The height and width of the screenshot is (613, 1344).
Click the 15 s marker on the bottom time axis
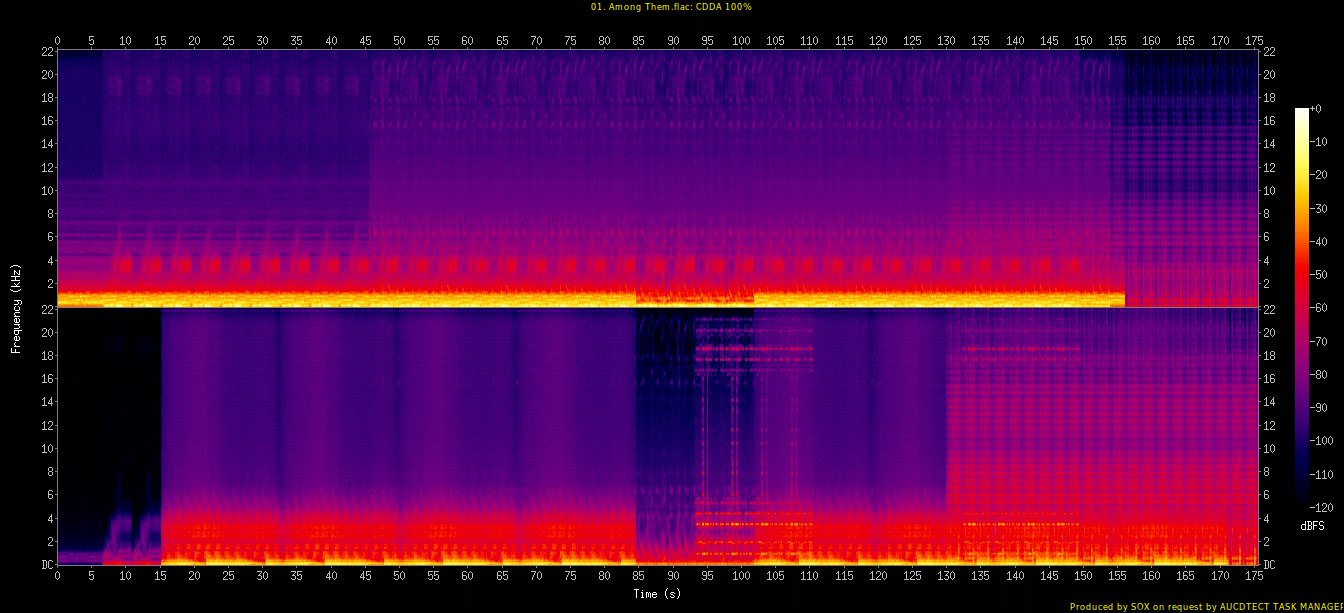[x=160, y=576]
